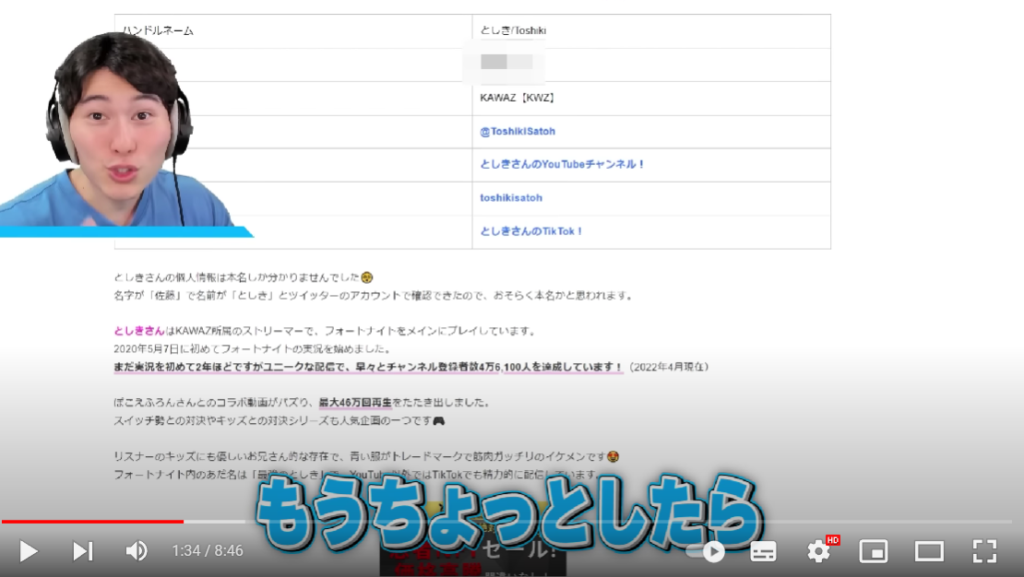Click the としき/Toshiki table cell
The image size is (1024, 577).
651,31
